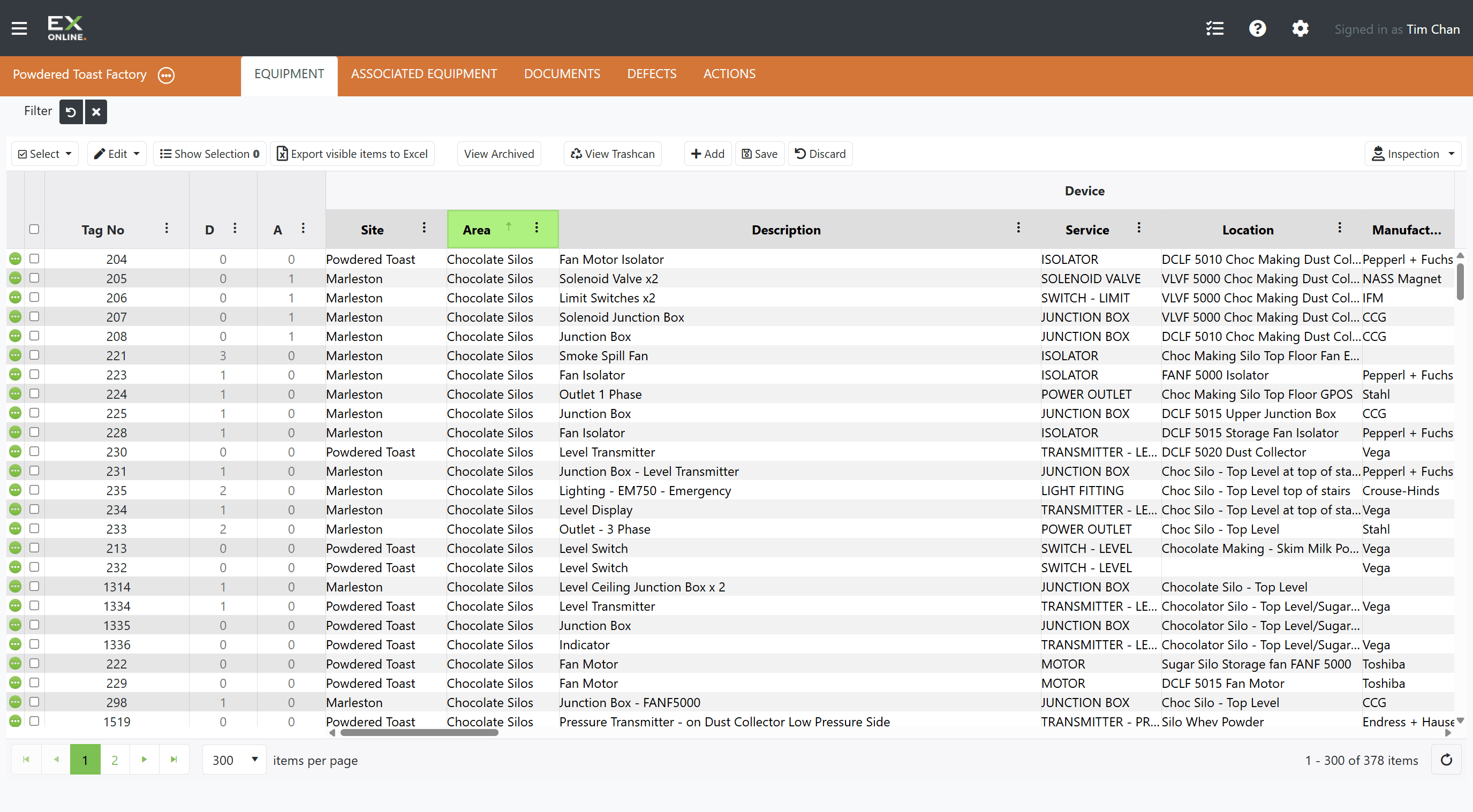Image resolution: width=1473 pixels, height=812 pixels.
Task: Switch to the Actions tab
Action: (x=729, y=74)
